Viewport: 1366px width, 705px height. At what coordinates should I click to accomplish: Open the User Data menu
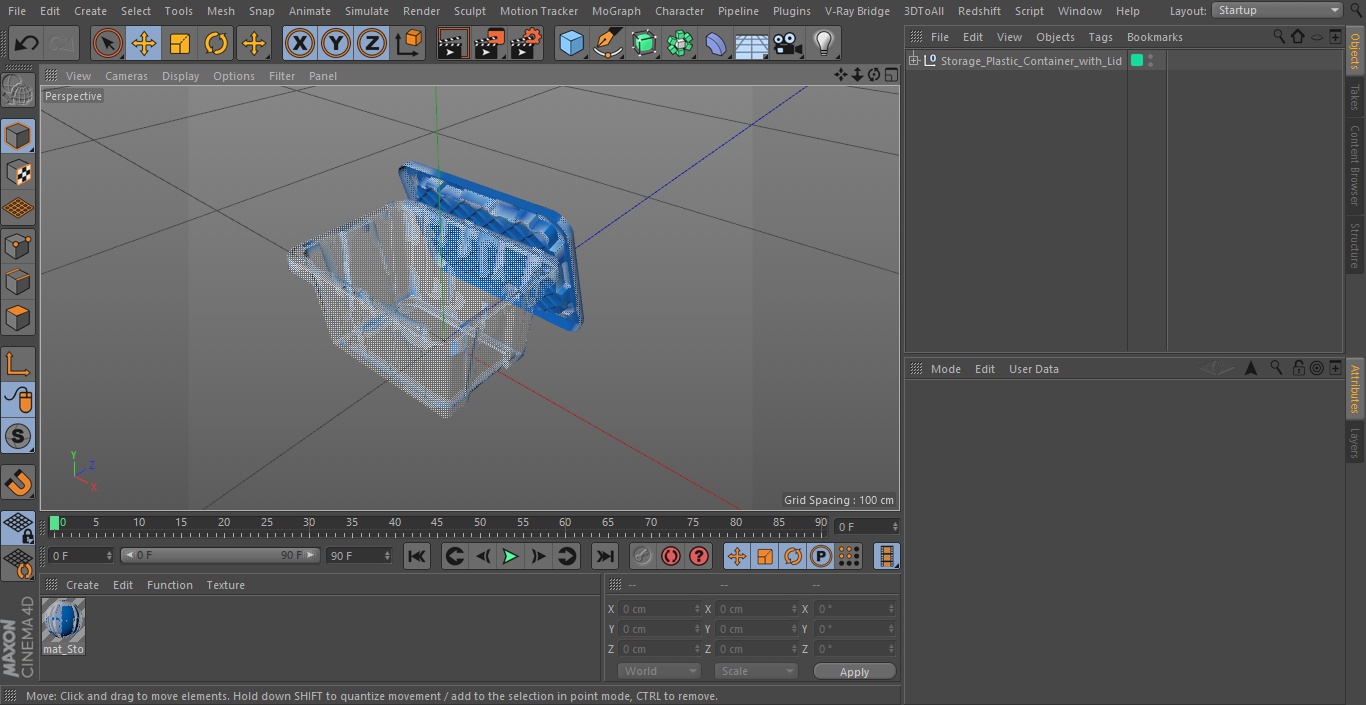1033,369
